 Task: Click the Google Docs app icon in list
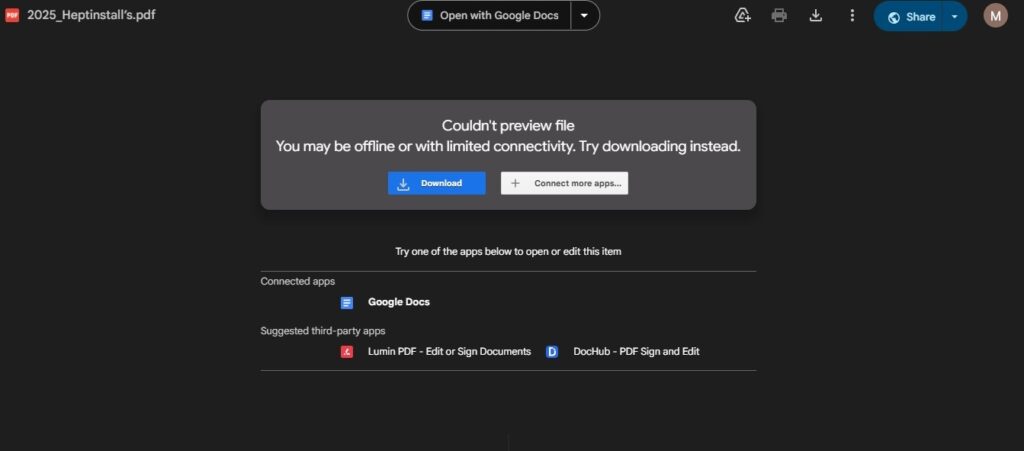click(347, 303)
